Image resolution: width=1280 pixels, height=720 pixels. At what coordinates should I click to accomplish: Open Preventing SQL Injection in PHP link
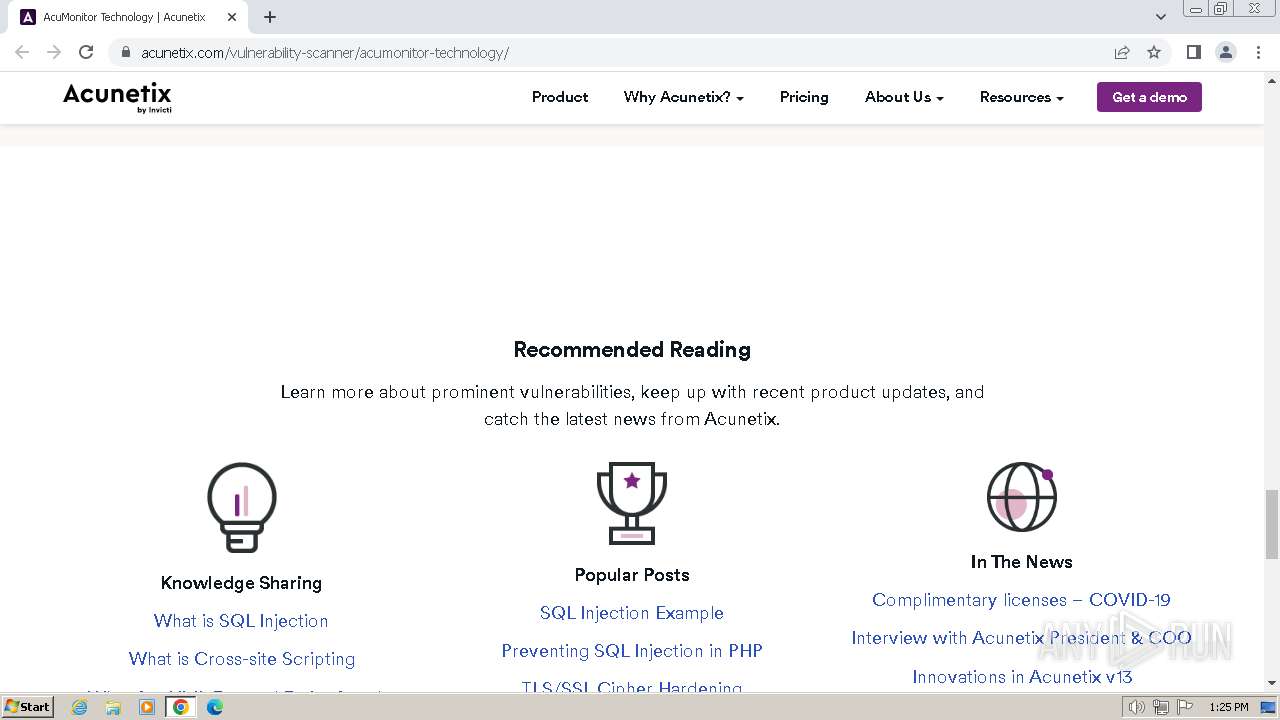tap(632, 651)
